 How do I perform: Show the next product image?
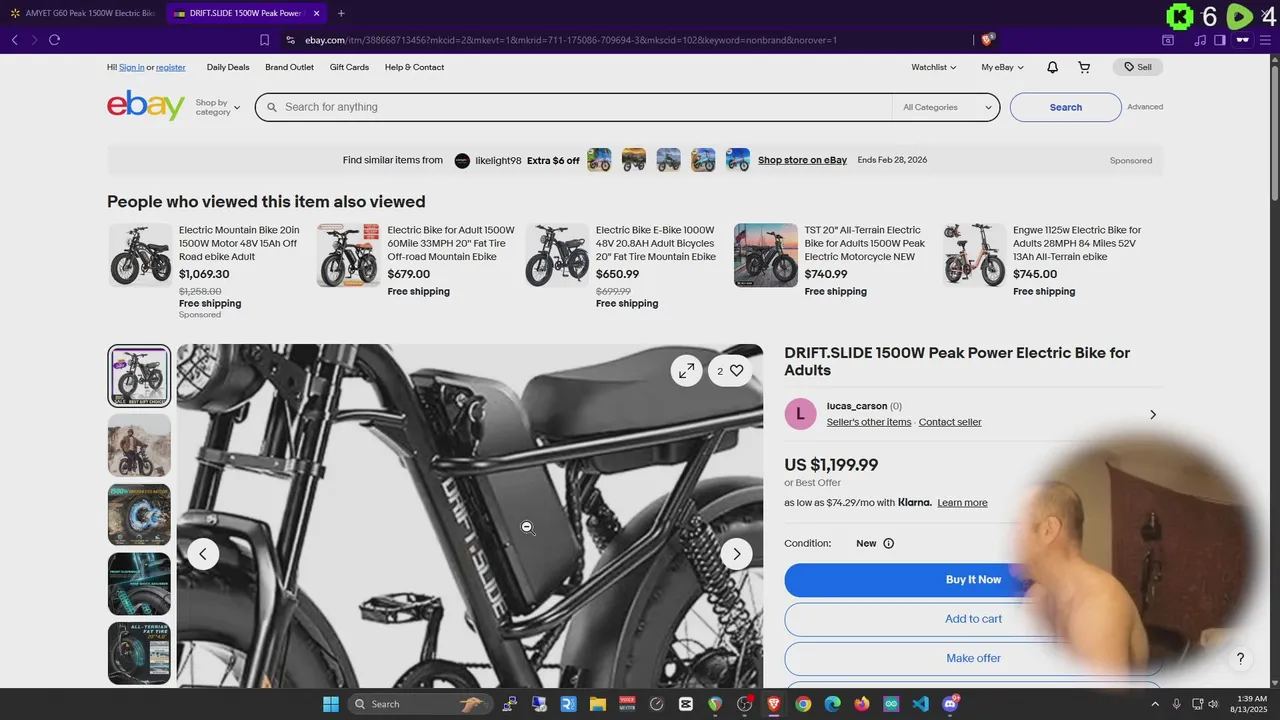737,554
